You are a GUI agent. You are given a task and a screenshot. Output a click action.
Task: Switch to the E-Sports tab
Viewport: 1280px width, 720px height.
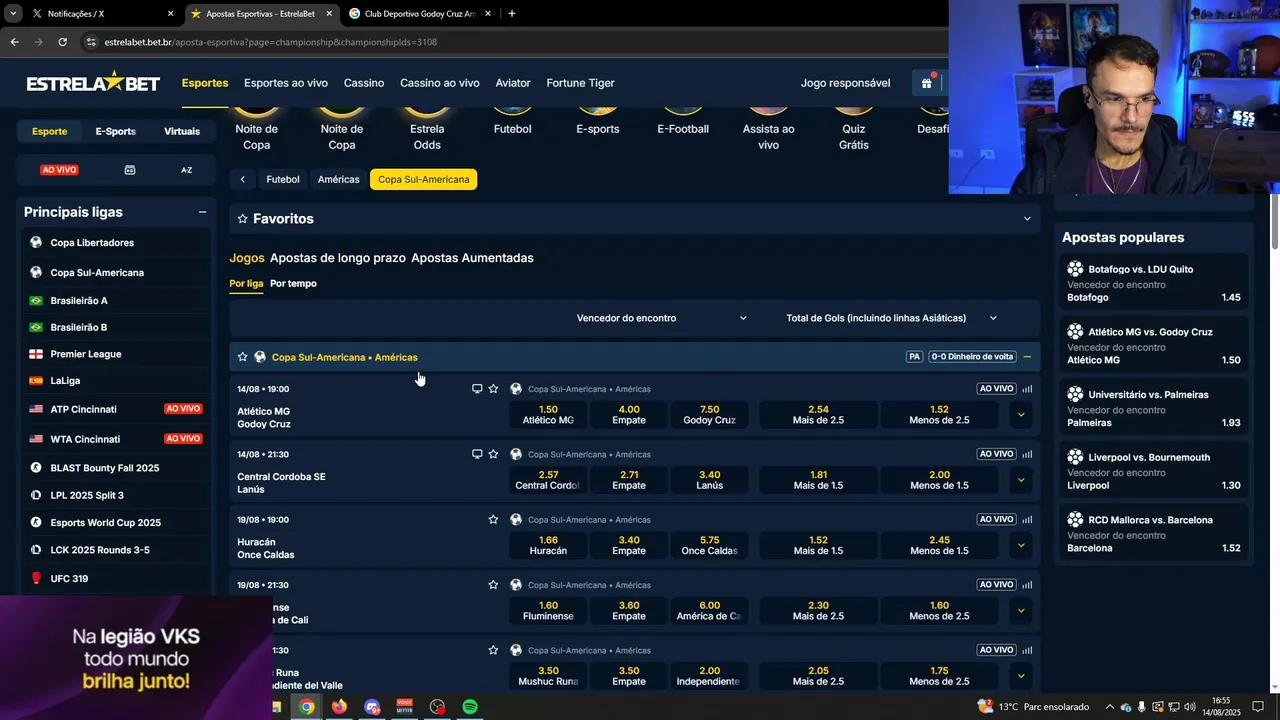click(116, 131)
